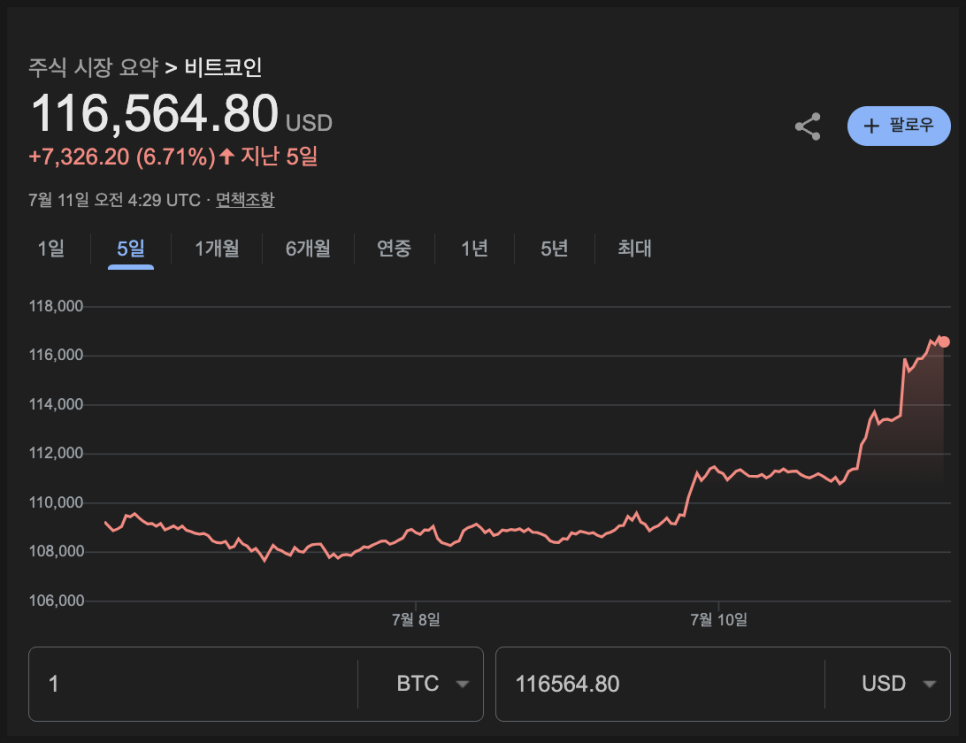
Task: Switch to the 5년 range tab
Action: [554, 248]
